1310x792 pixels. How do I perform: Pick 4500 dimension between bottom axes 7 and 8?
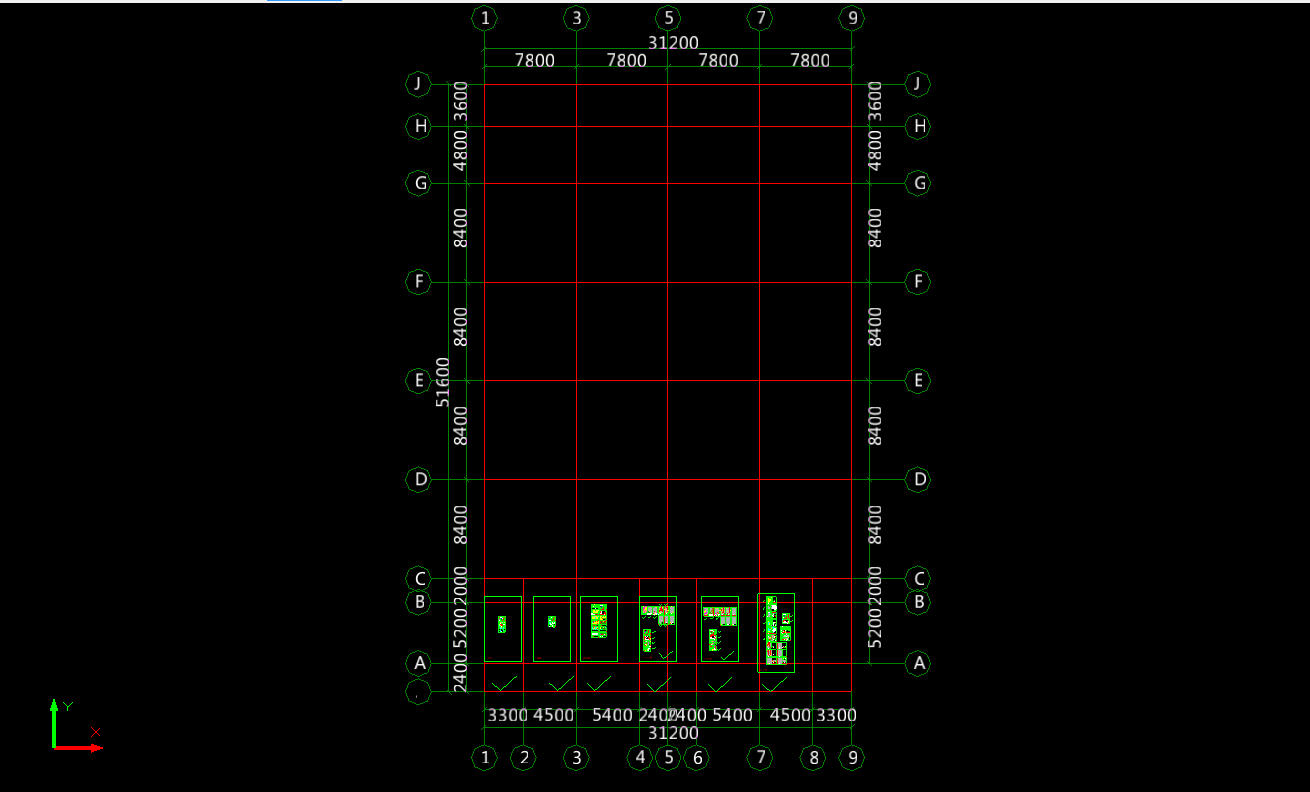tap(790, 715)
